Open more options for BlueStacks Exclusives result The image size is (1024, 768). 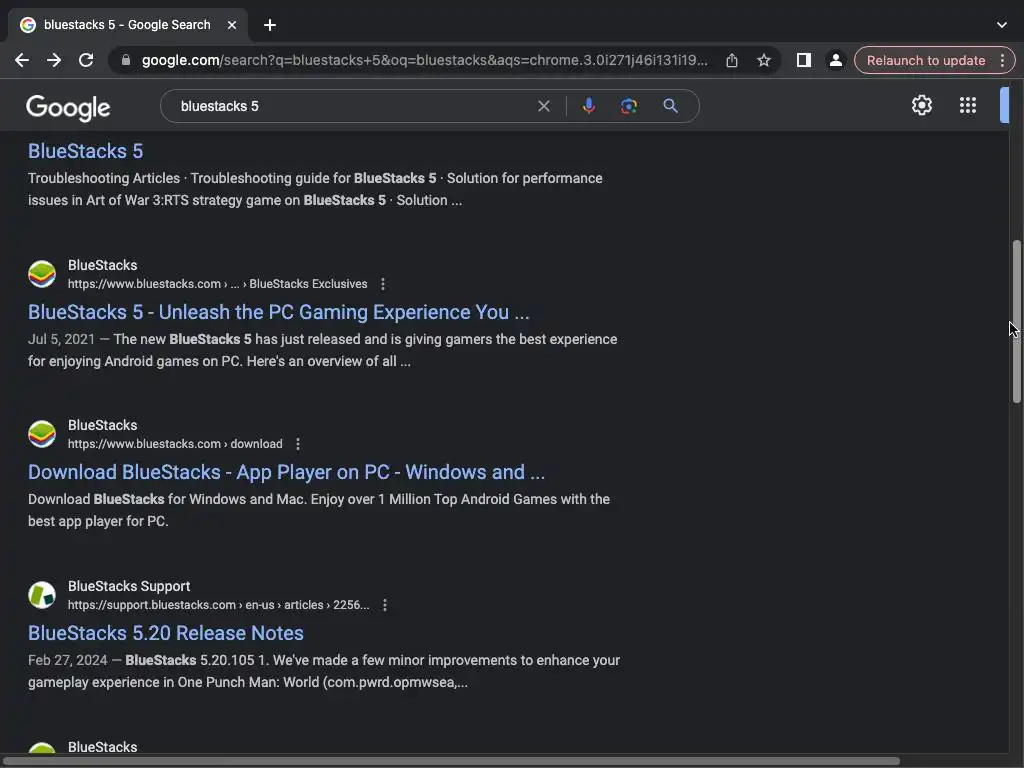(x=383, y=284)
